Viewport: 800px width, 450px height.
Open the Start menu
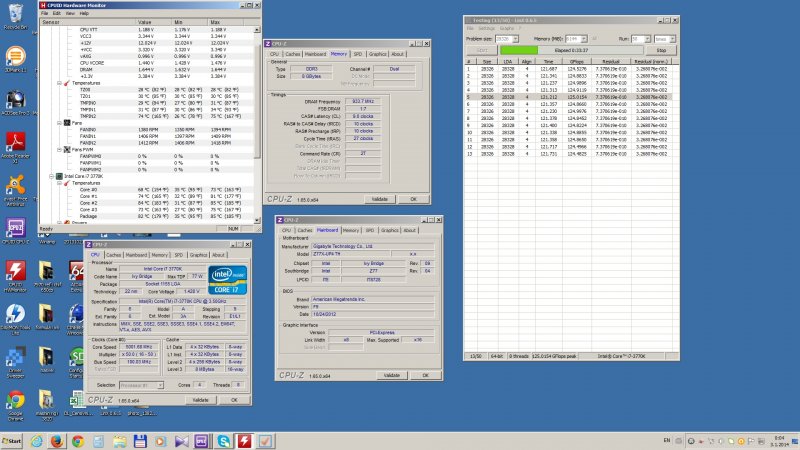[x=12, y=441]
